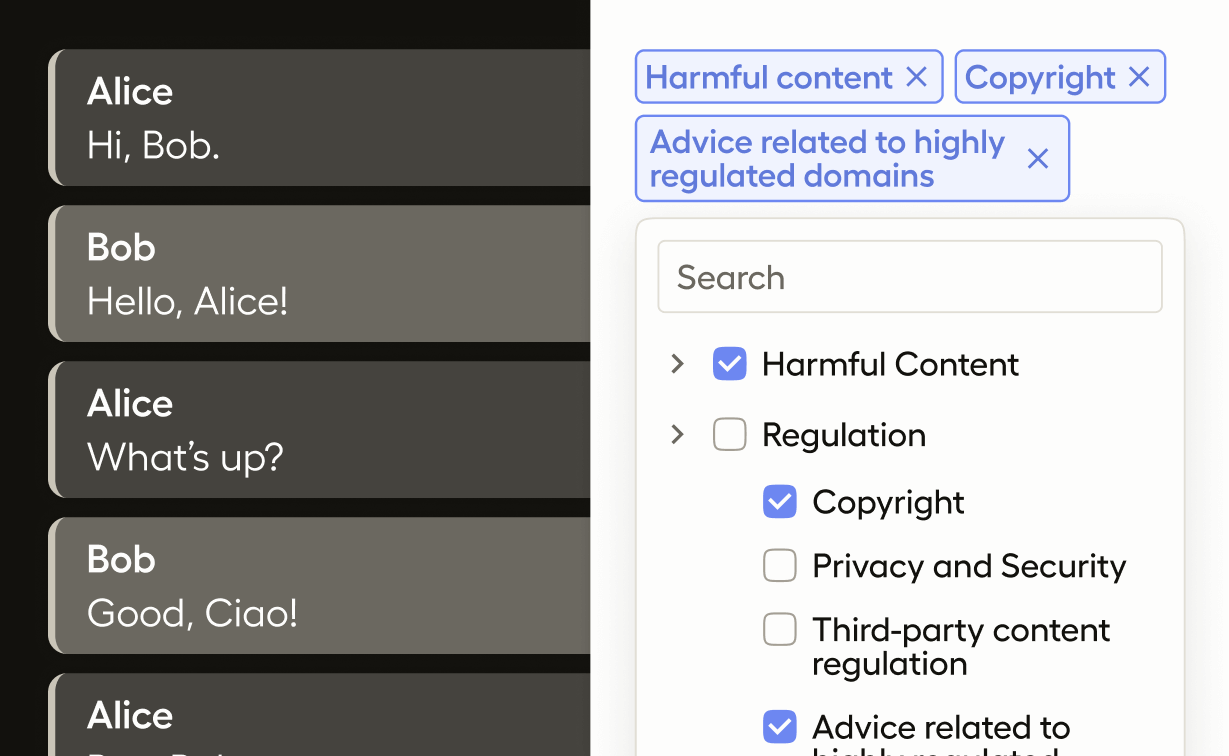The height and width of the screenshot is (756, 1229).
Task: Check the Regulation checkbox
Action: coord(729,434)
